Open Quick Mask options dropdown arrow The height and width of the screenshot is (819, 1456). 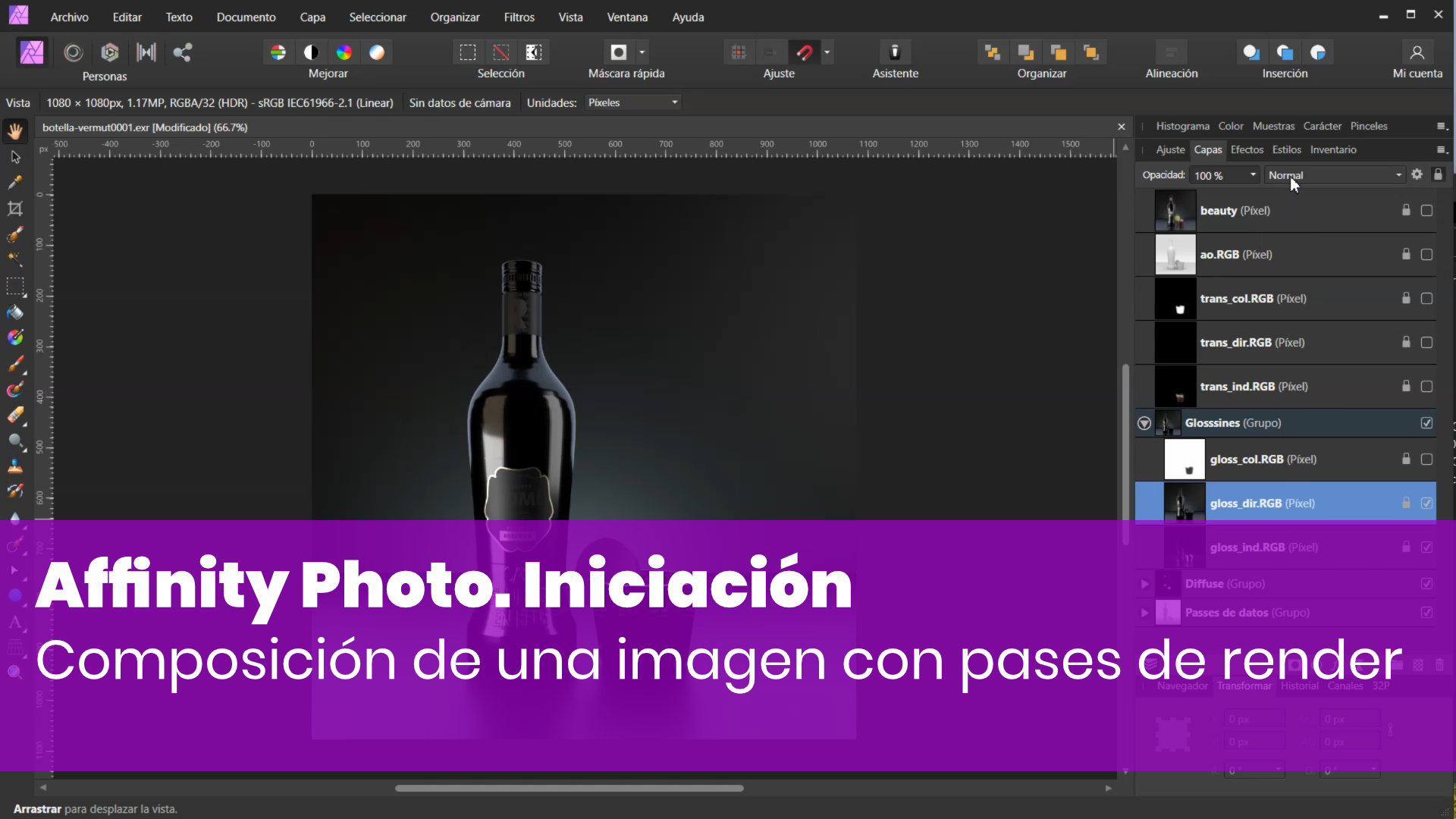click(642, 52)
